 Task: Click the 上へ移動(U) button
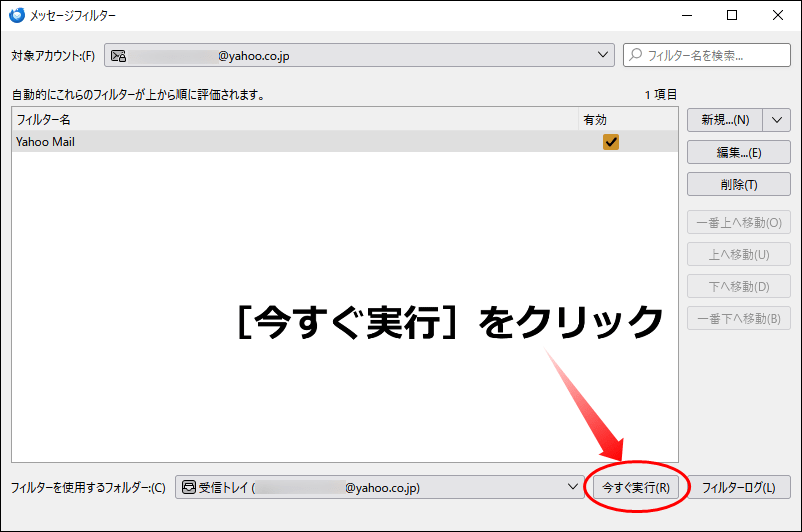coord(739,254)
